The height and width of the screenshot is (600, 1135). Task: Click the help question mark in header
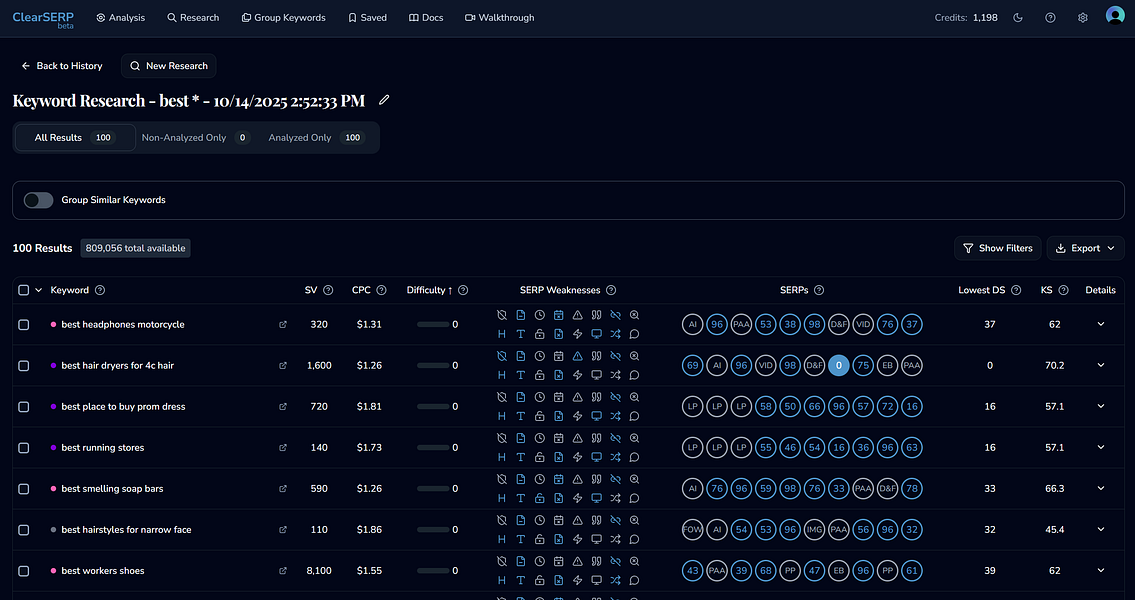(1050, 18)
